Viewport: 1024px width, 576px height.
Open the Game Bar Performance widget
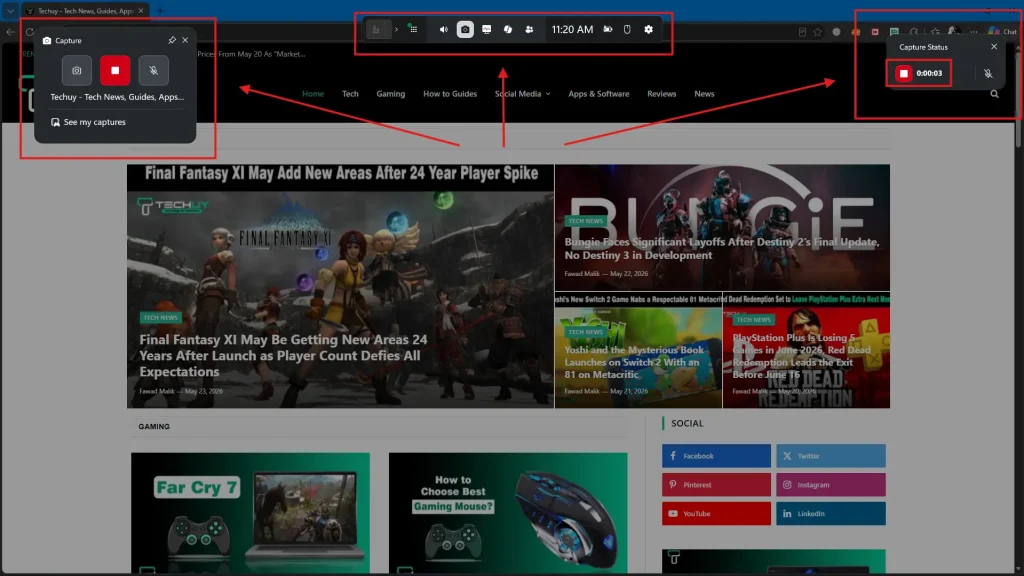tap(487, 29)
